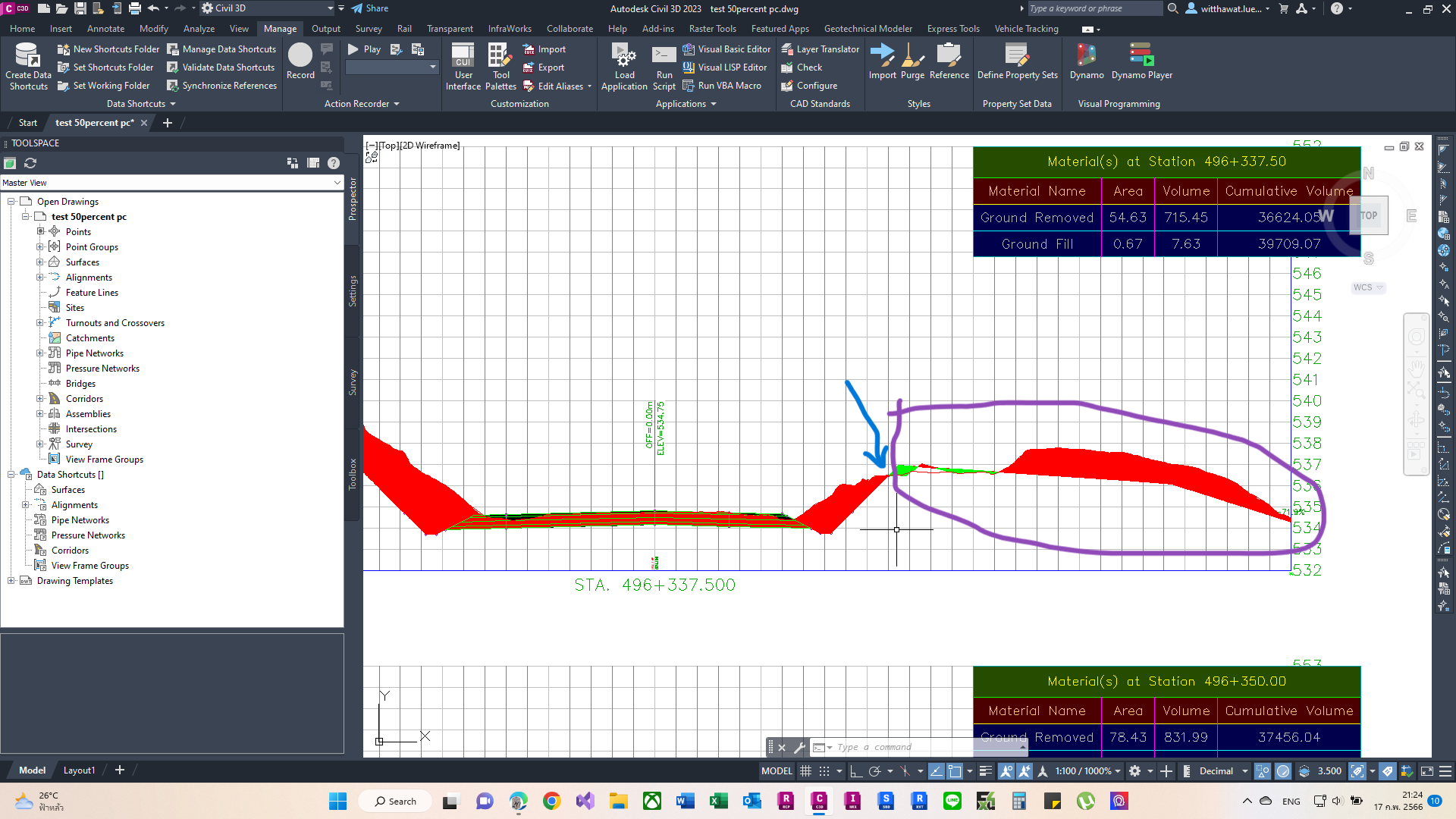Toggle snap mode dotted grid icon
This screenshot has width=1456, height=819.
coord(824,771)
